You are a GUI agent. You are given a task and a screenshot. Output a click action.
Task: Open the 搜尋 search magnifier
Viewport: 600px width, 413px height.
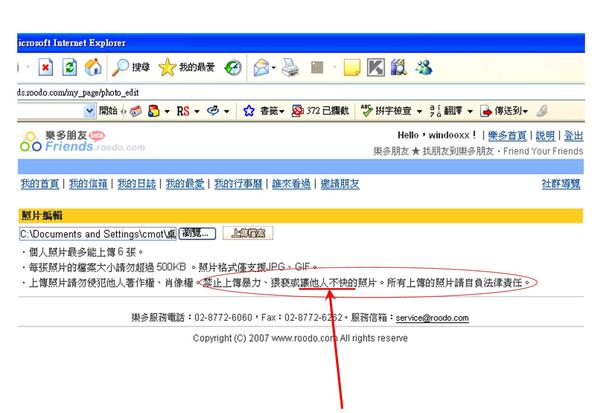click(x=131, y=68)
